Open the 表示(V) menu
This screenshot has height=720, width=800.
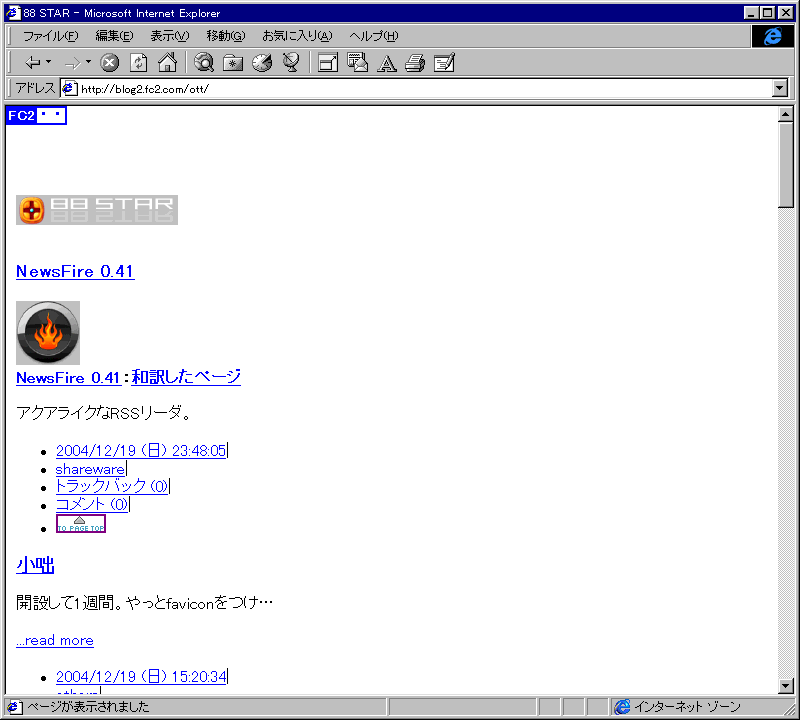pos(169,36)
